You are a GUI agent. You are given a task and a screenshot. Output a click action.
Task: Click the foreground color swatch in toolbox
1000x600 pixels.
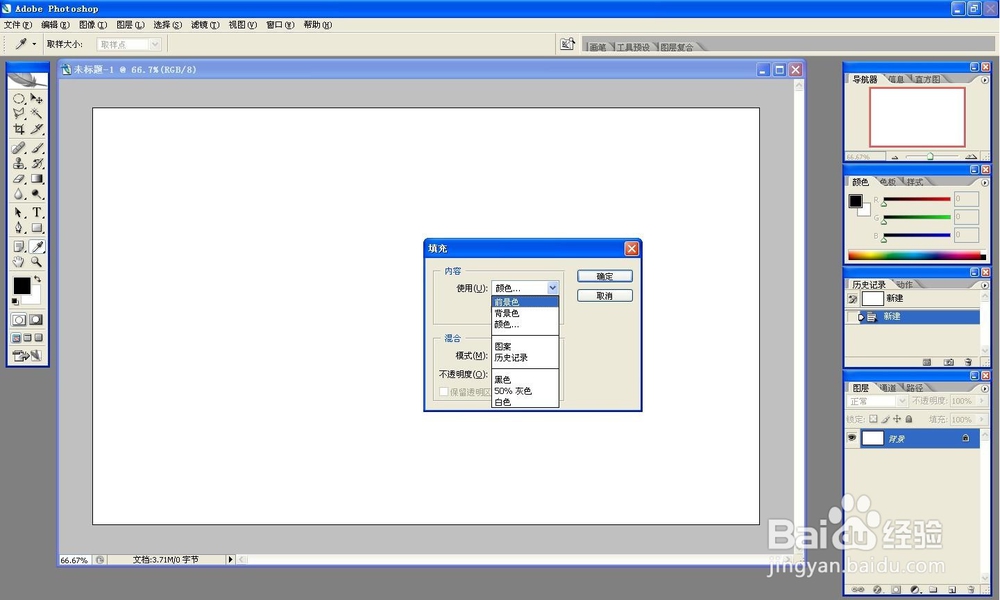[x=21, y=285]
